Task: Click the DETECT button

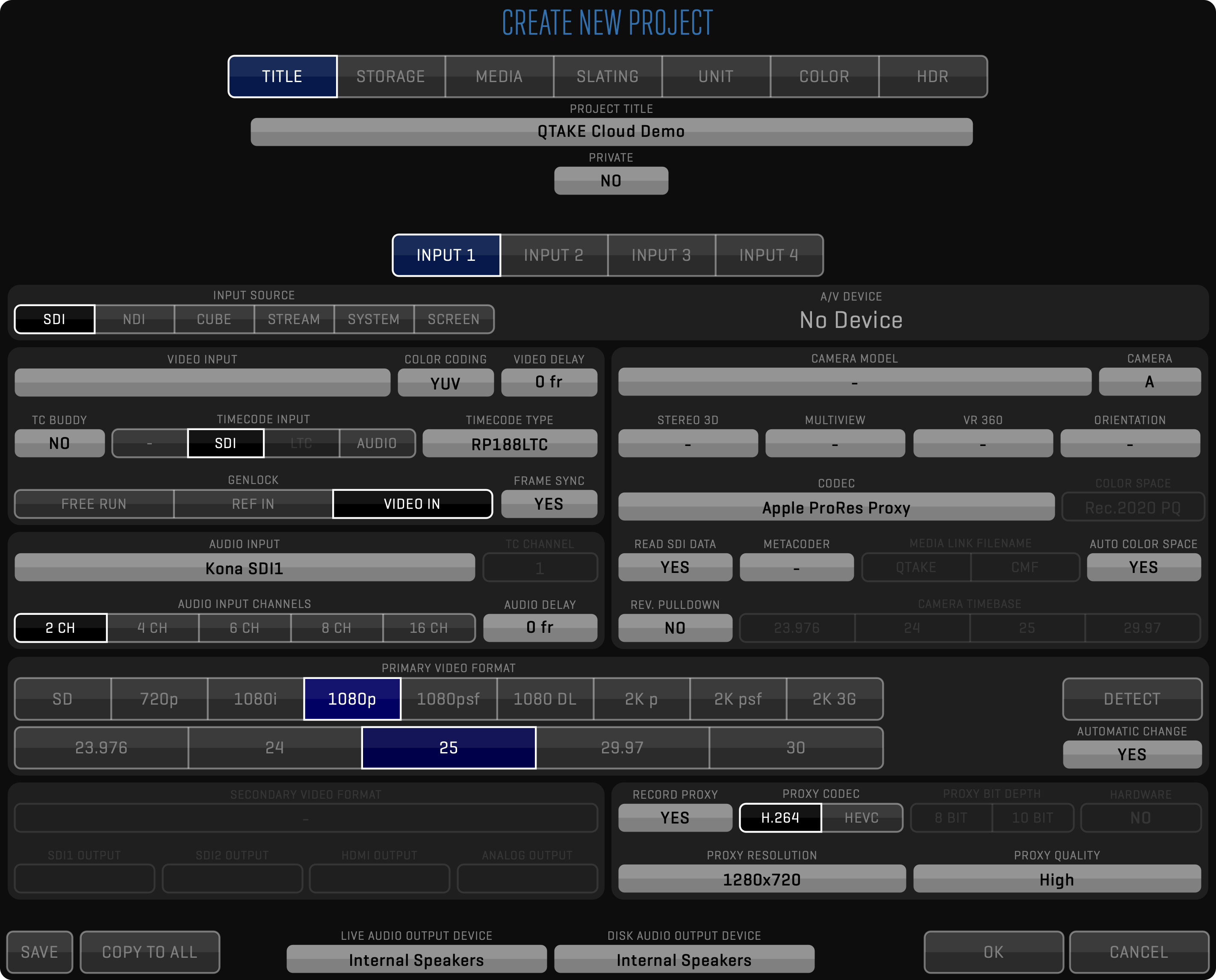Action: 1131,699
